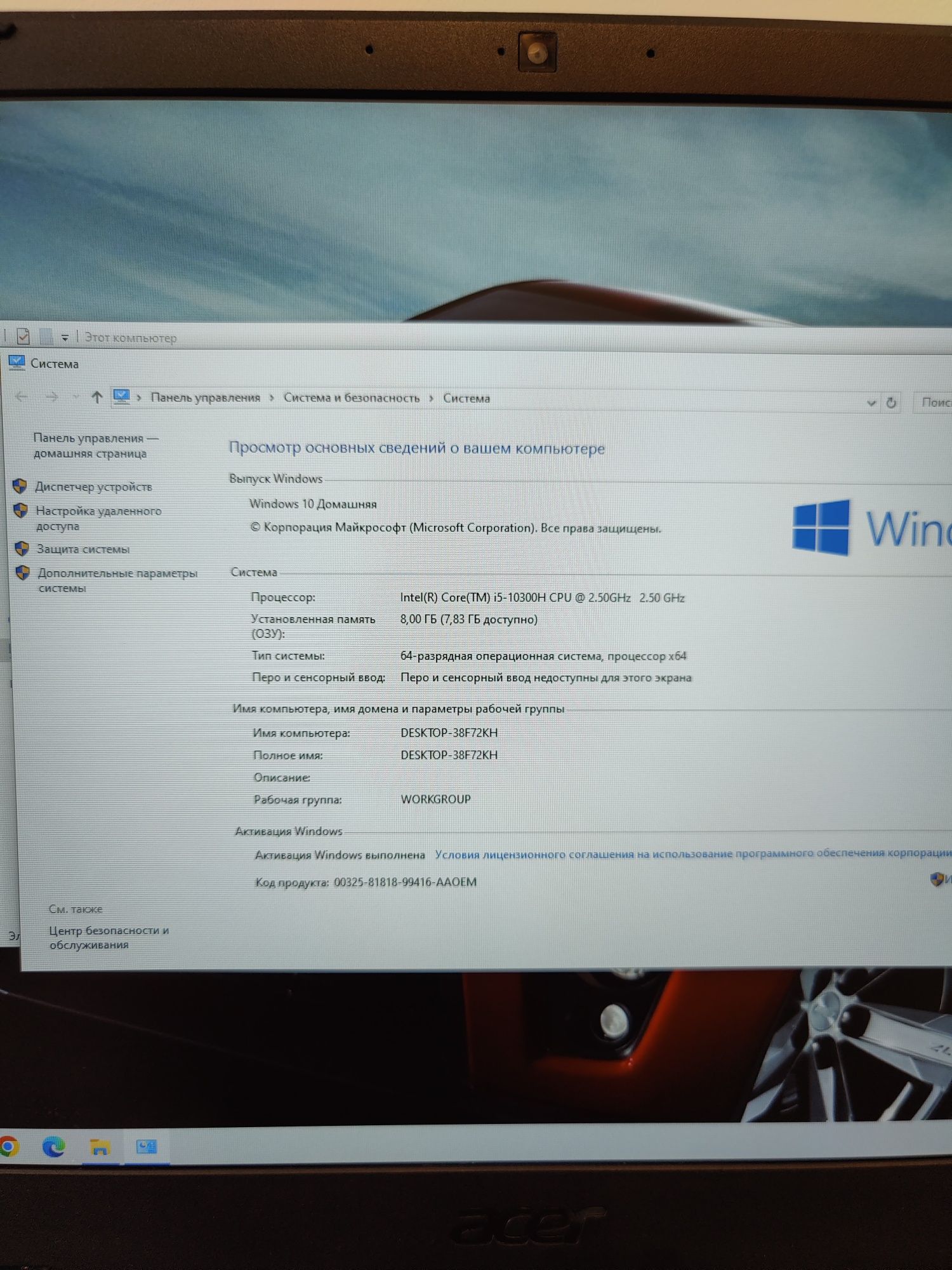Open Диспетчер устройств
This screenshot has height=1270, width=952.
coord(94,487)
